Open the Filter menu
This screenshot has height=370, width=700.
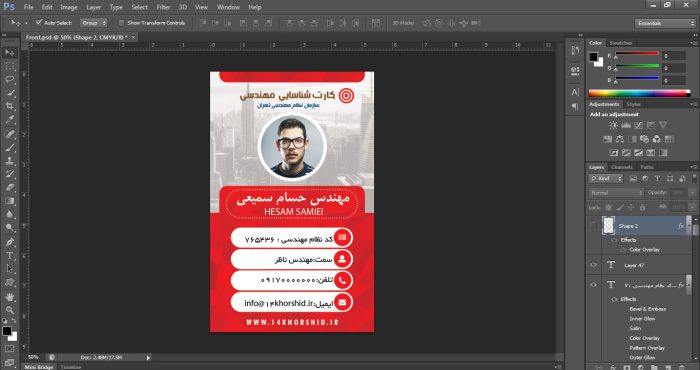coord(163,7)
